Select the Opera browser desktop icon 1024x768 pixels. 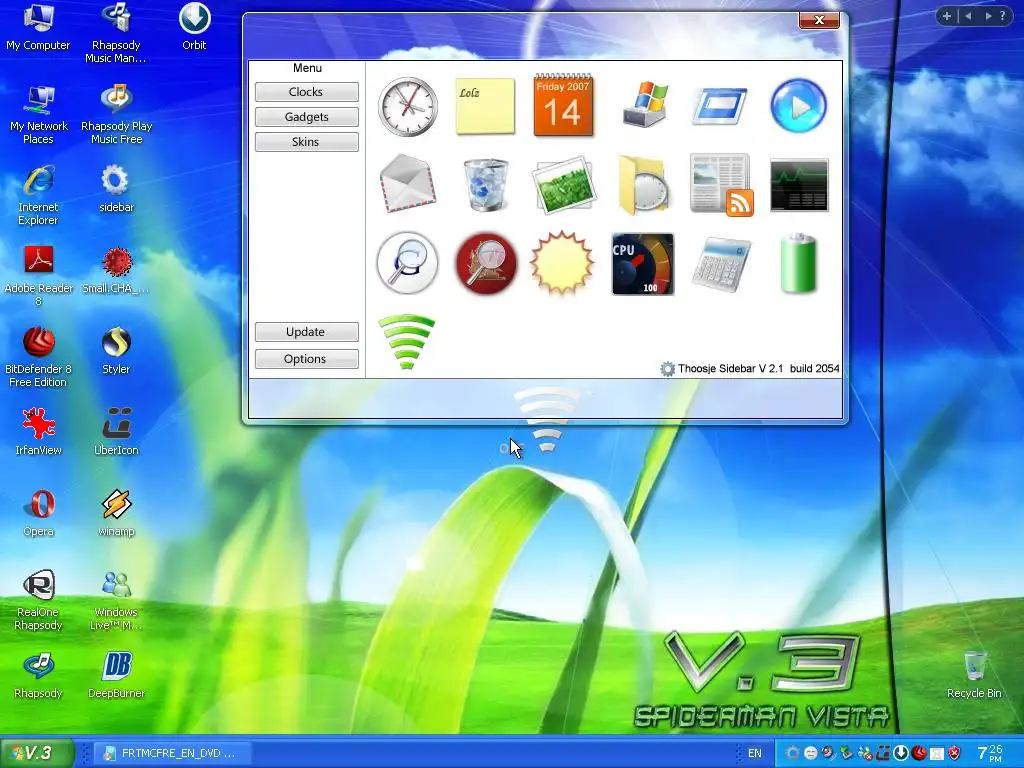click(x=39, y=513)
